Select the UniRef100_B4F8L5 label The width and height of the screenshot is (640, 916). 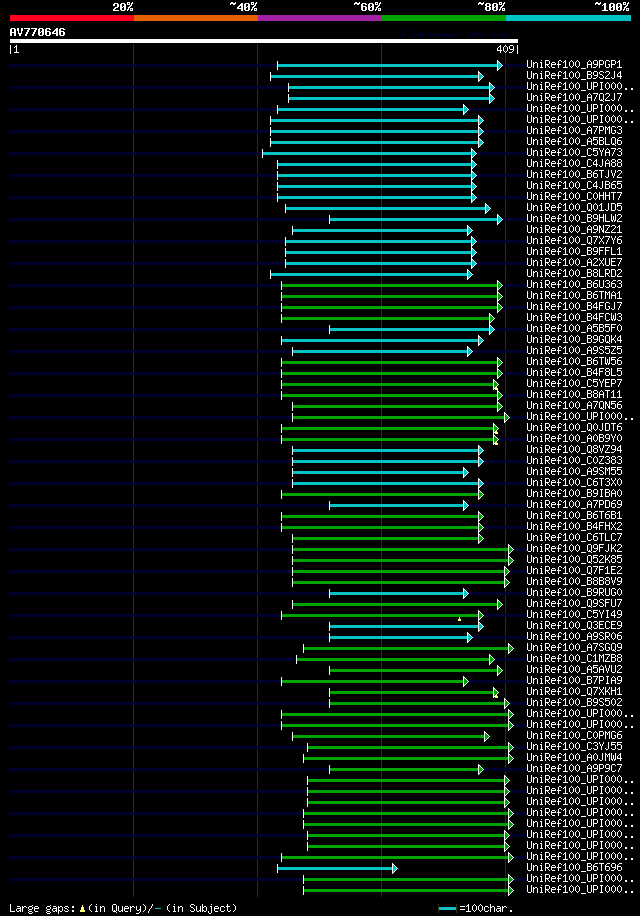574,373
